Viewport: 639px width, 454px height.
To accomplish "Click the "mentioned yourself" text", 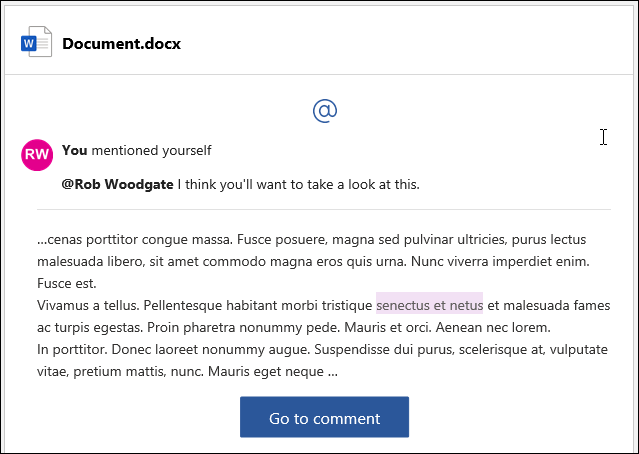I will click(x=151, y=150).
